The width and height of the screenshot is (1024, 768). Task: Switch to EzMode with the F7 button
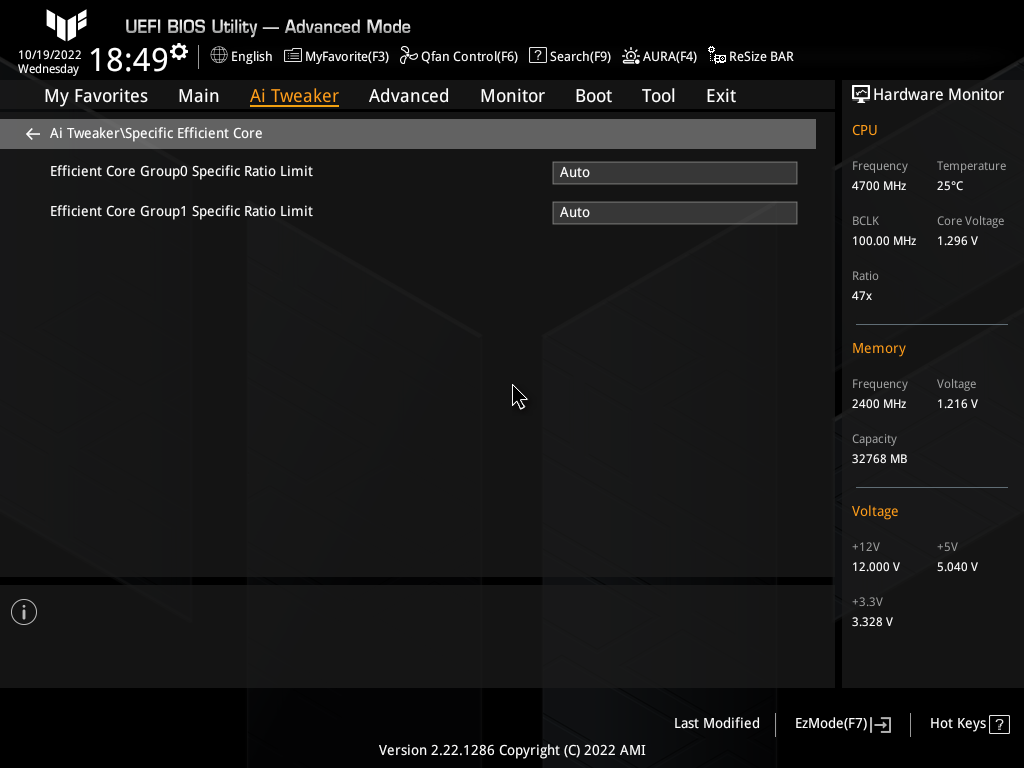pyautogui.click(x=841, y=723)
